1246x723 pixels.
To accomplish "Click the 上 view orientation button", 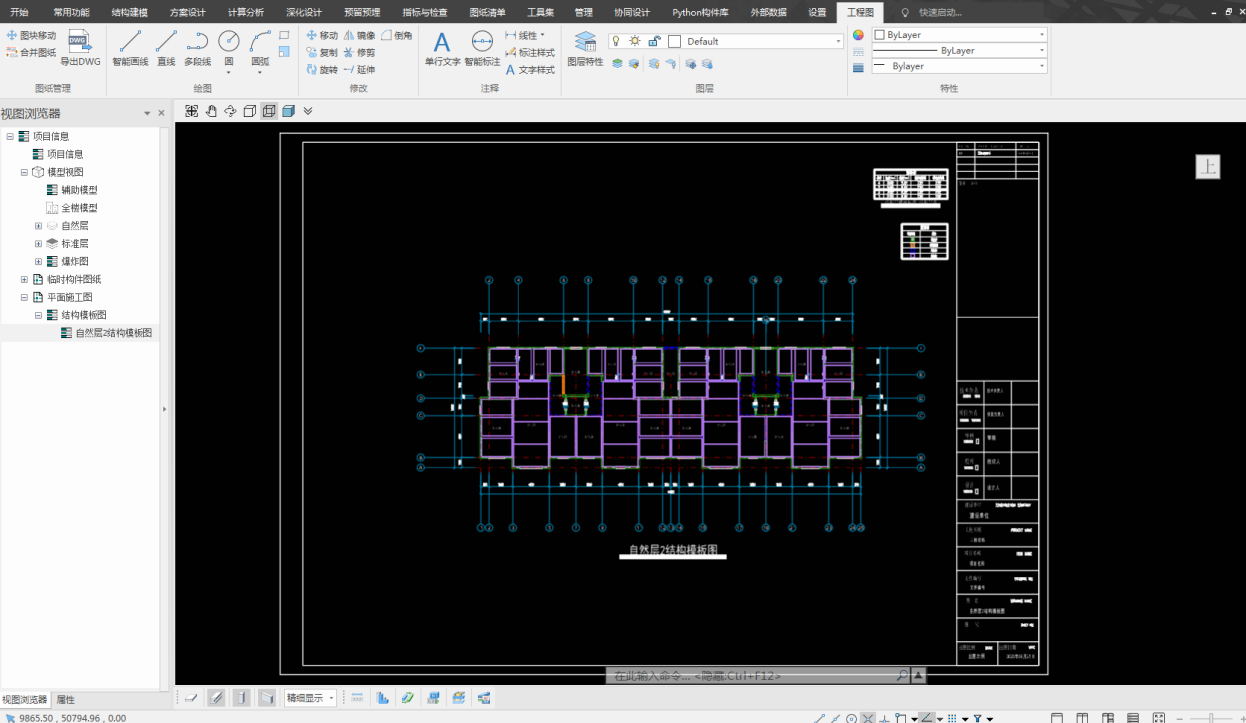I will [1208, 167].
